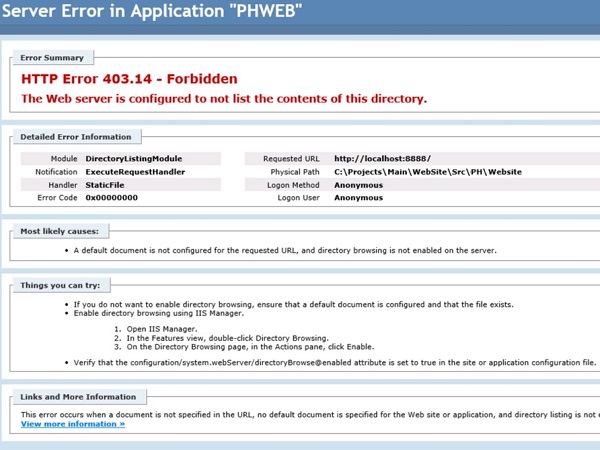The height and width of the screenshot is (450, 600).
Task: Click the 'Logon User' field label
Action: click(x=298, y=198)
